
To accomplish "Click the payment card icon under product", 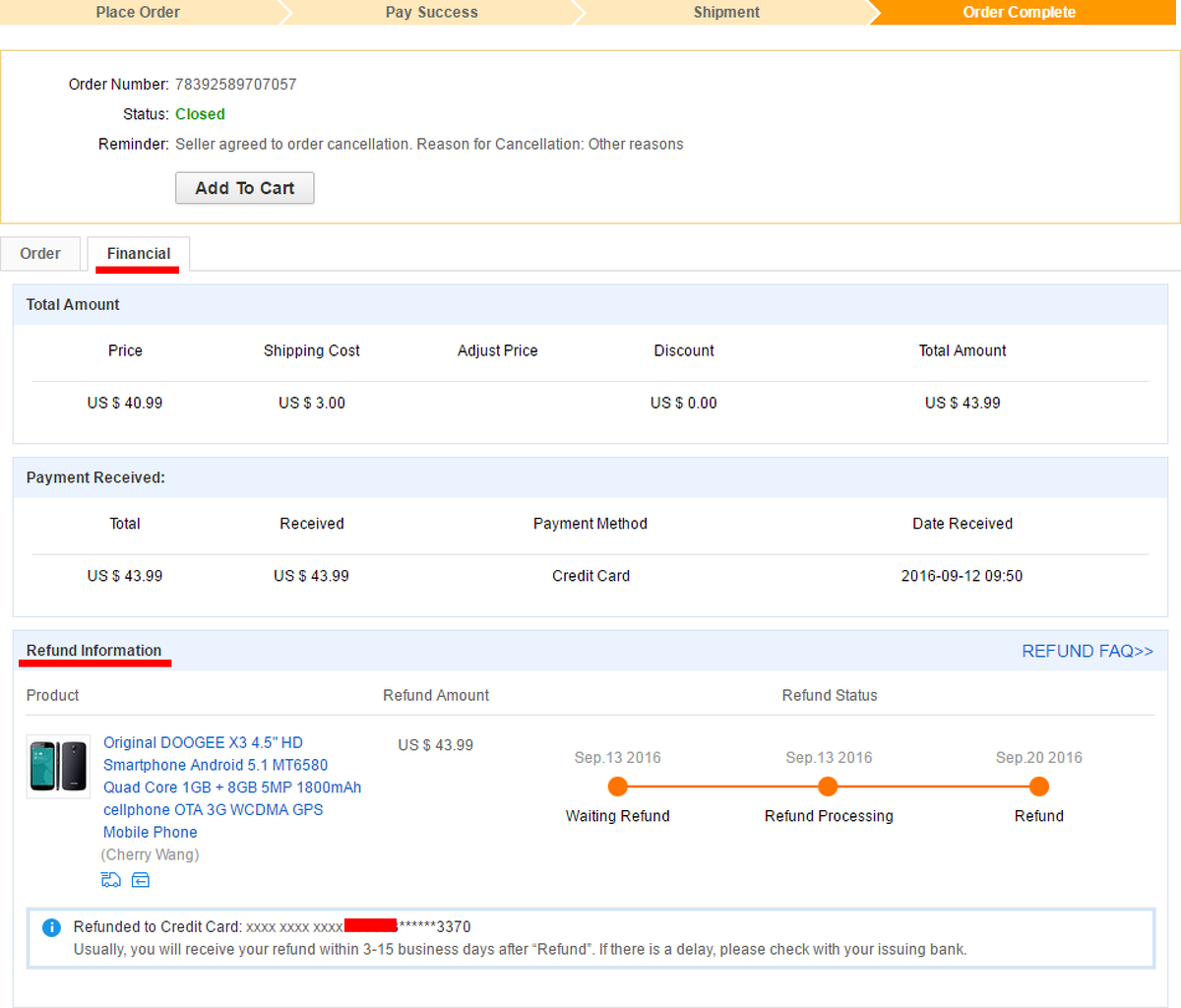I will point(141,880).
